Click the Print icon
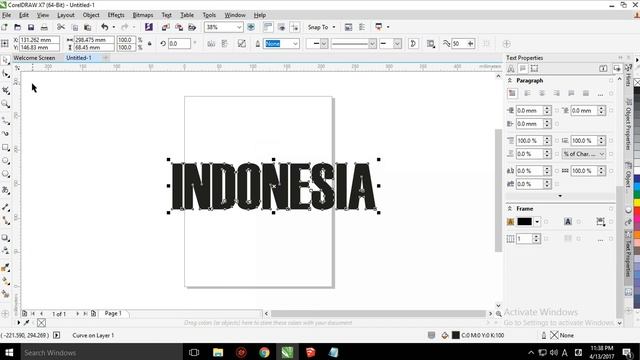Viewport: 640px width, 360px height. point(44,27)
